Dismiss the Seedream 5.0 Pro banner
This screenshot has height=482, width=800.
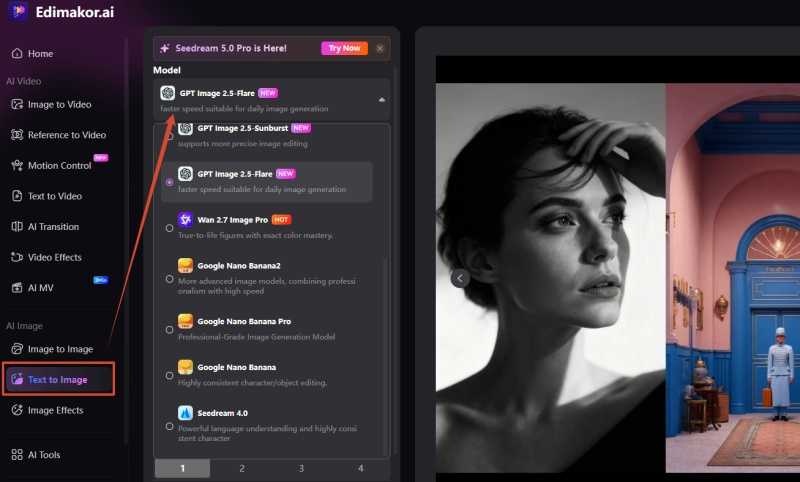380,48
